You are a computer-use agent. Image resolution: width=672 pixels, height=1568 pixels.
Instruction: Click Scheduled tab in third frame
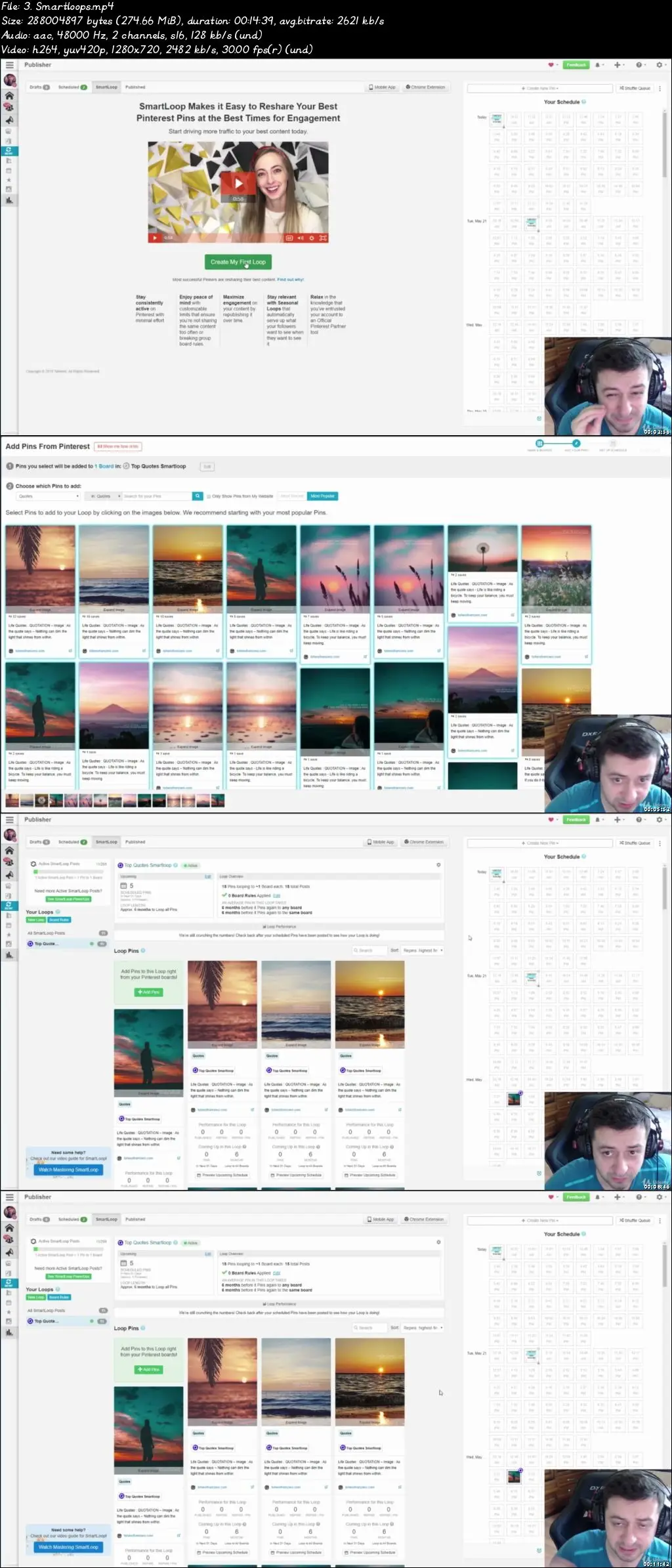coord(72,842)
